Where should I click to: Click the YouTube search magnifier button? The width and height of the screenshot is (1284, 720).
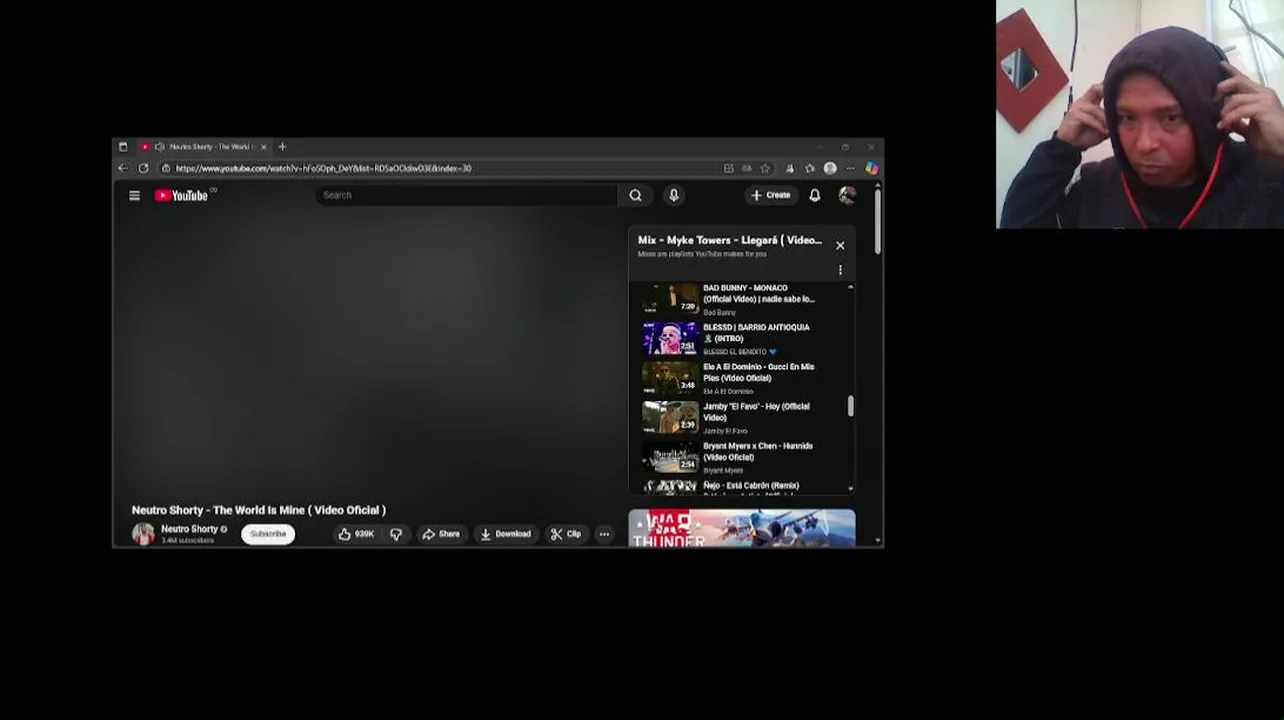635,195
